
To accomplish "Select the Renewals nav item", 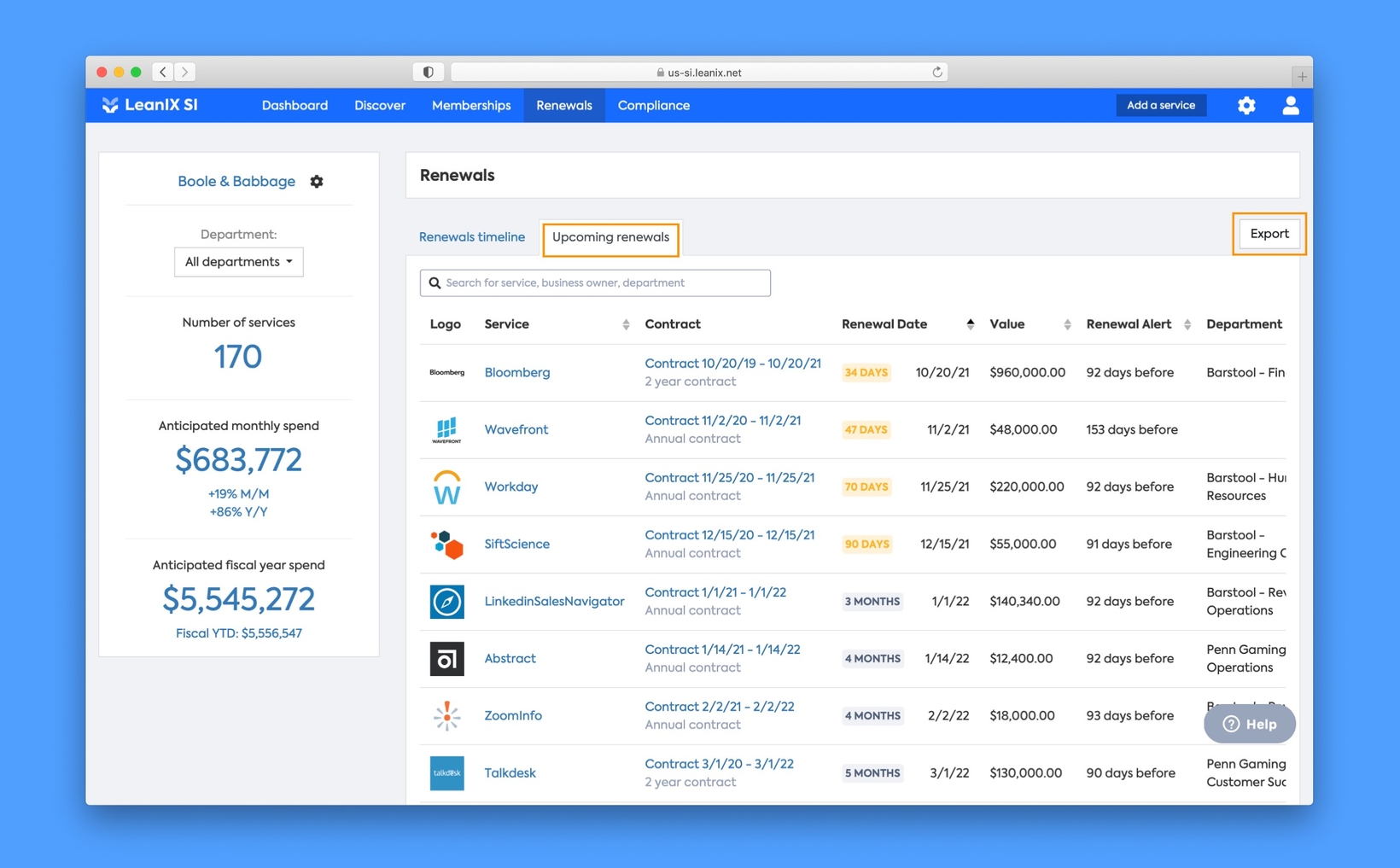I will pyautogui.click(x=564, y=105).
